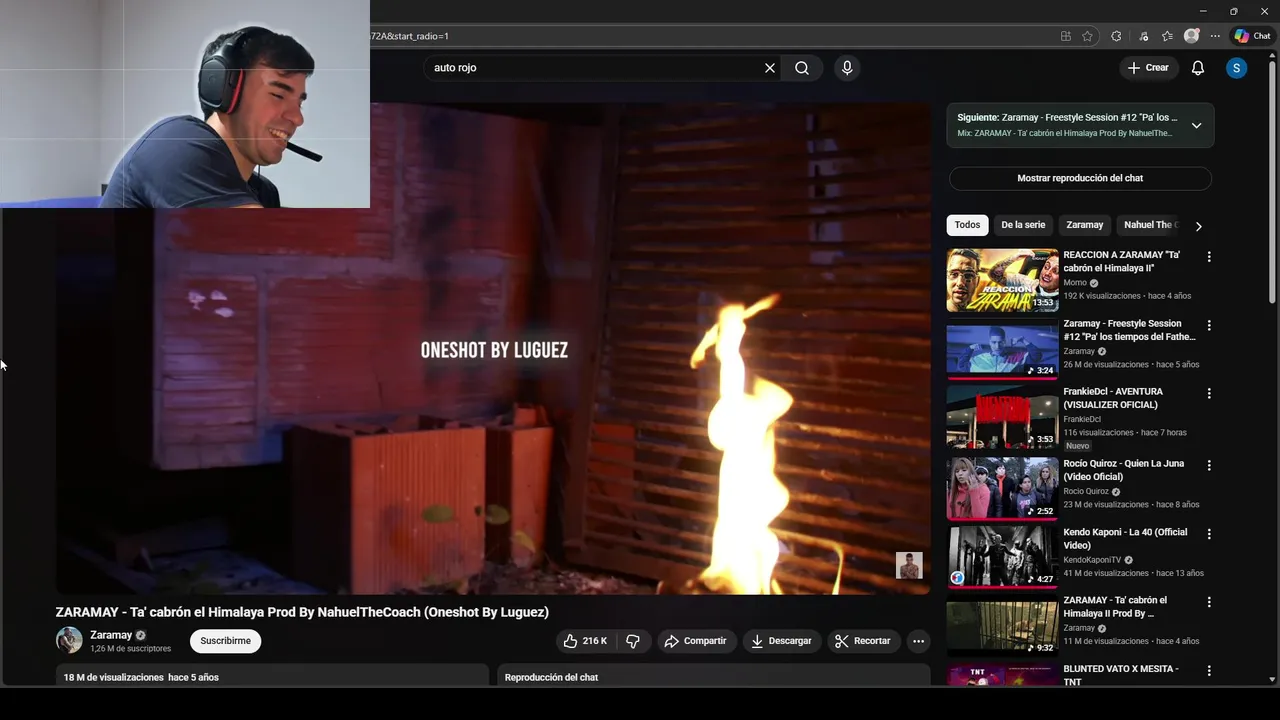Open options for Himalaya II video
The width and height of the screenshot is (1280, 720).
1209,602
